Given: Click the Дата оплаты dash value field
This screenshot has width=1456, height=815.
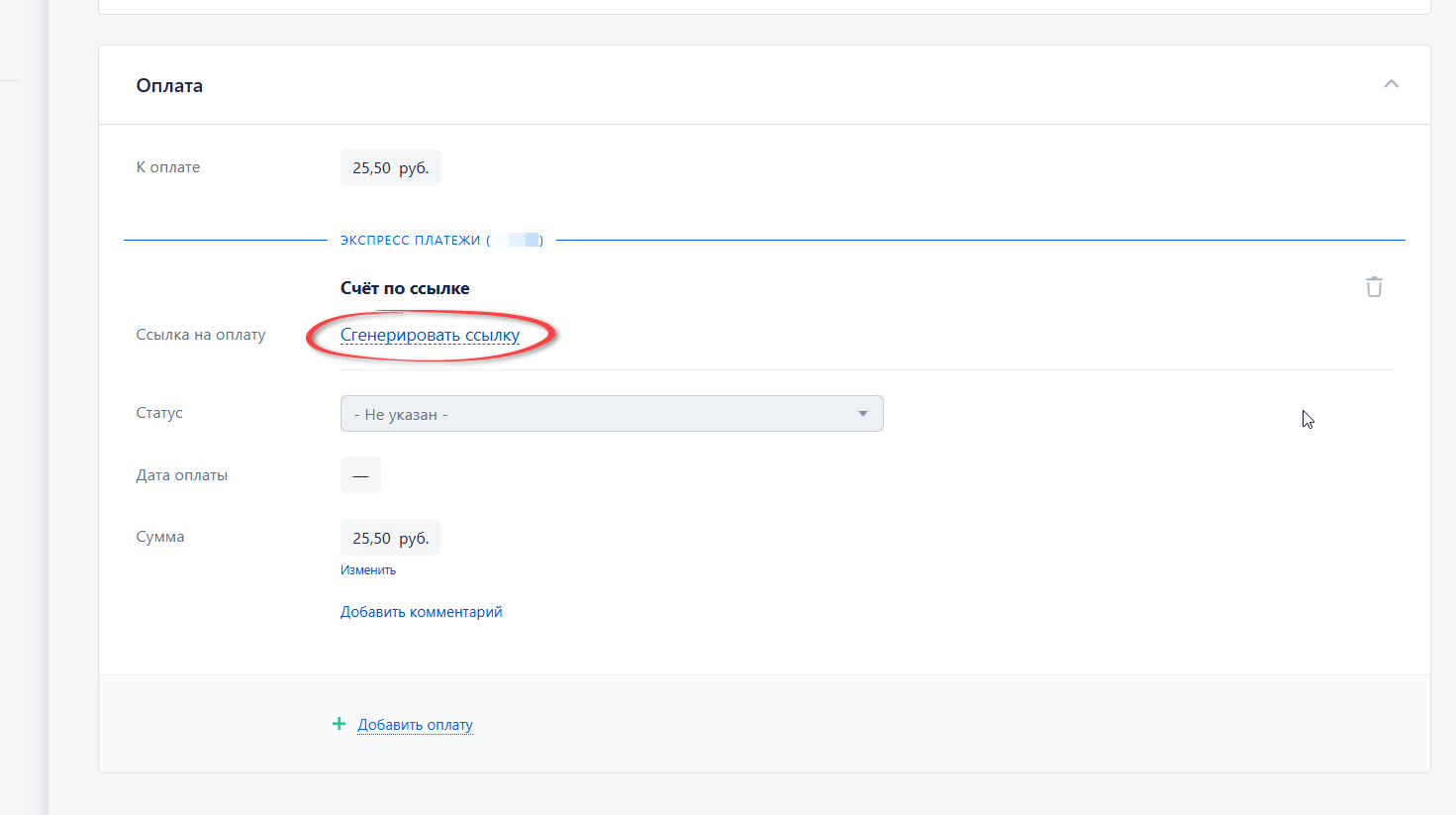Looking at the screenshot, I should coord(360,475).
